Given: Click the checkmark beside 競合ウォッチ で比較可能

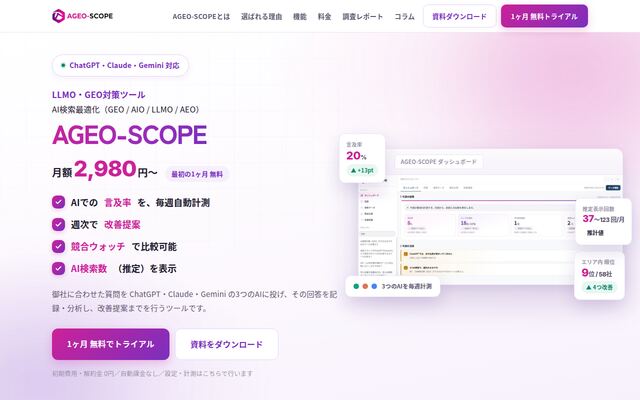Looking at the screenshot, I should coord(58,246).
